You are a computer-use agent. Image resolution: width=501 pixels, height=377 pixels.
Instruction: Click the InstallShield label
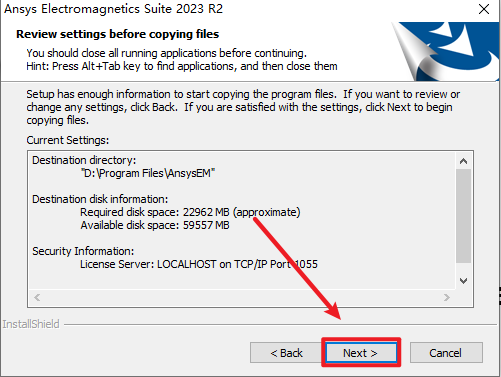pos(31,324)
